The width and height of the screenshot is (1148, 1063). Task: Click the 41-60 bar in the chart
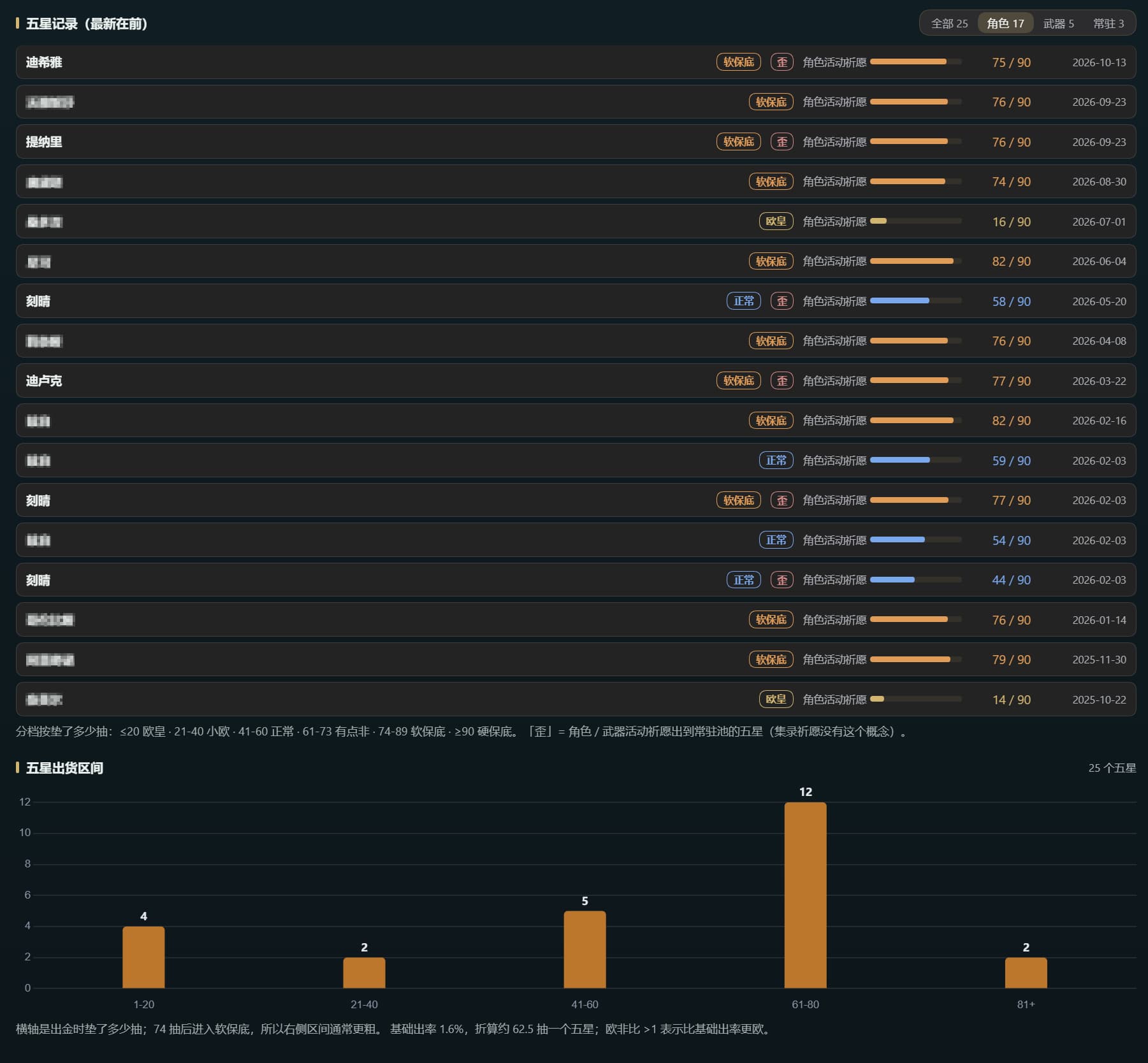click(x=585, y=950)
